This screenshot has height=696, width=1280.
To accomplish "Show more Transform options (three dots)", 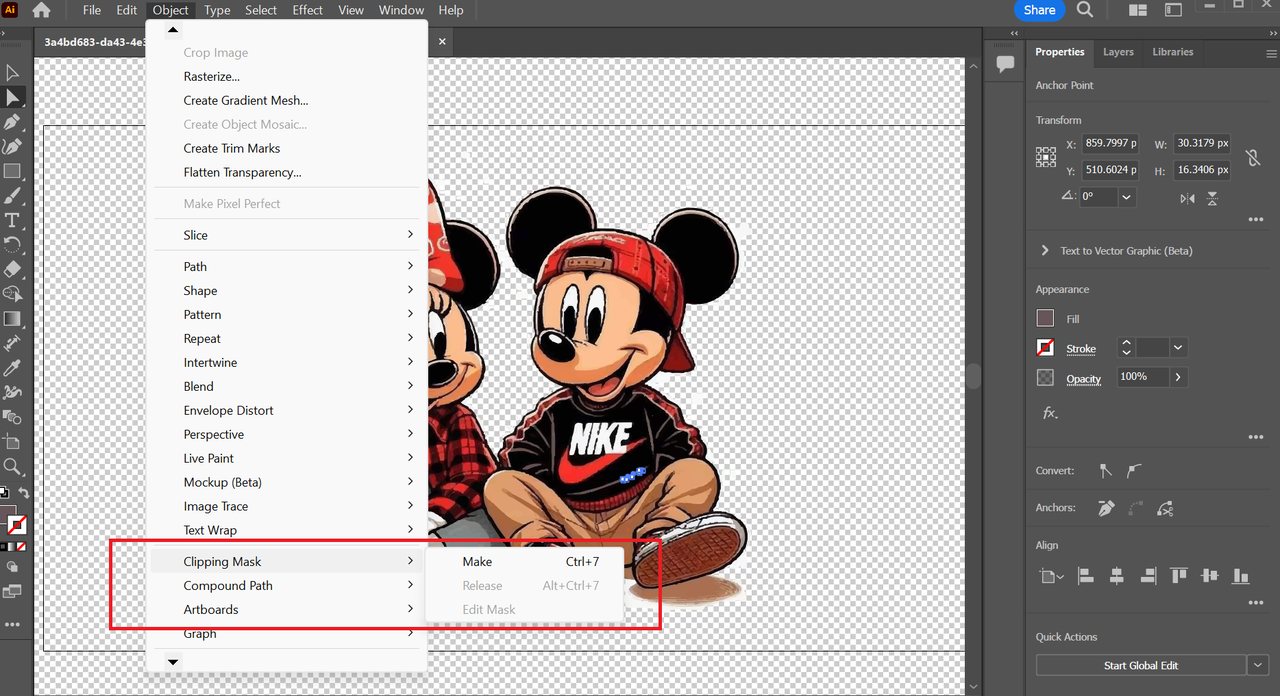I will pyautogui.click(x=1256, y=220).
